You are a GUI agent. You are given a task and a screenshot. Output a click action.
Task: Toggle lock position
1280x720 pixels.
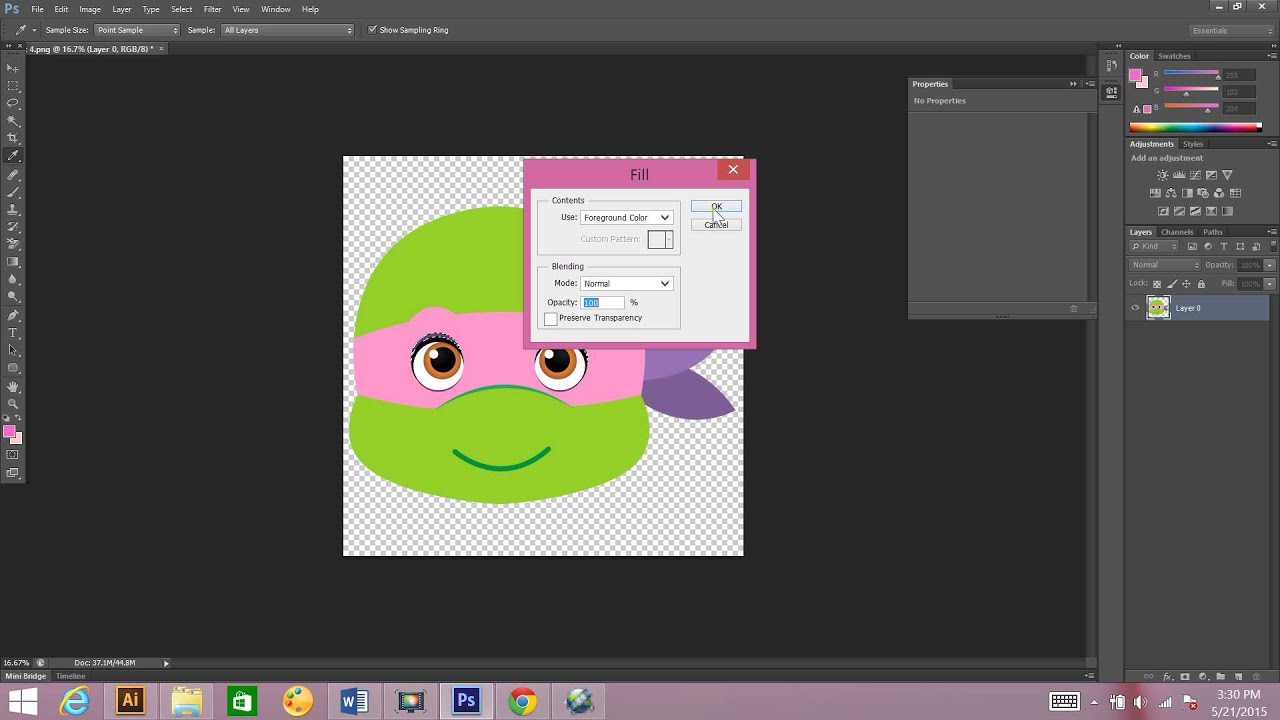[x=1186, y=284]
